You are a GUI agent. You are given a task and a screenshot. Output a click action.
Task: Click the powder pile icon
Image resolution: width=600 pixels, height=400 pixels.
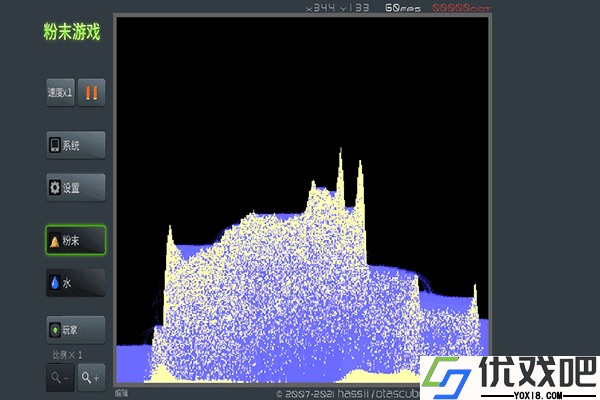[55, 241]
